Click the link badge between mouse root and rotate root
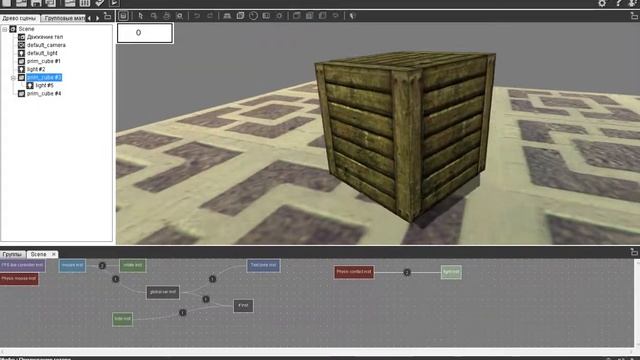The image size is (640, 360). pos(102,266)
